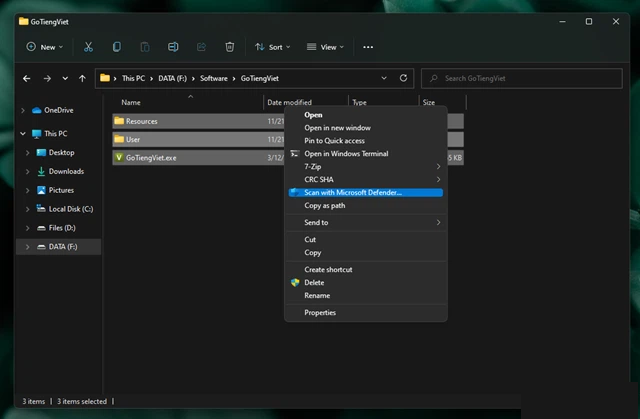Screen dimensions: 640x419
Task: Sort by the Size column header
Action: pyautogui.click(x=429, y=102)
